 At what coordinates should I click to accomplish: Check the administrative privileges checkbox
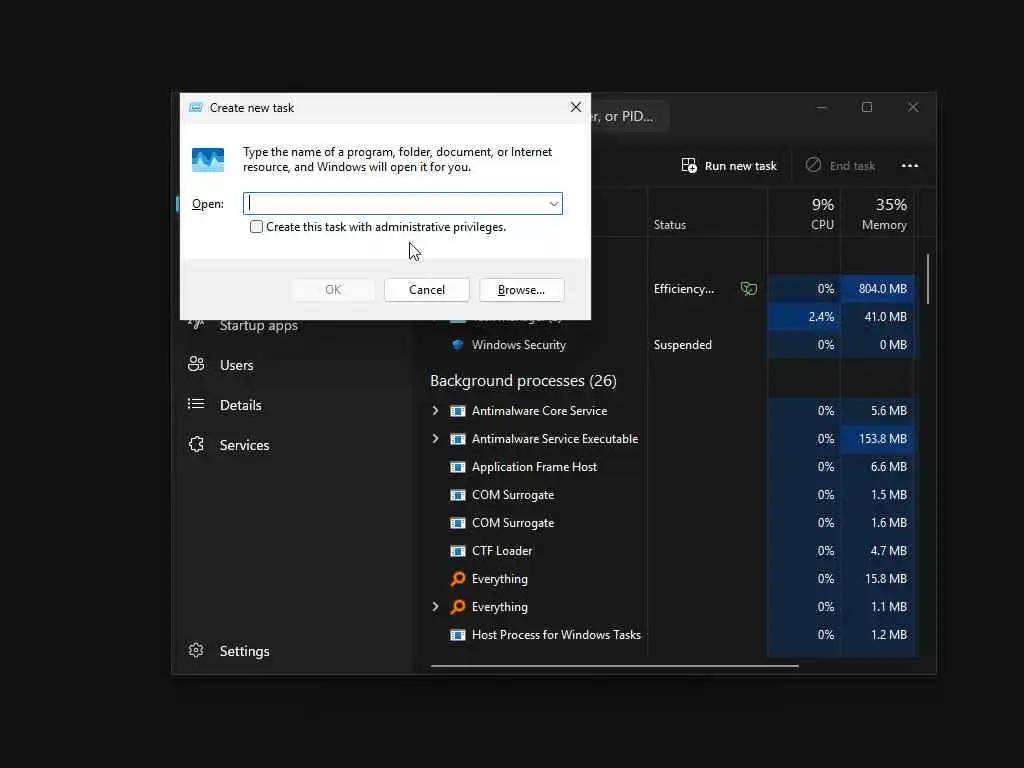(256, 227)
